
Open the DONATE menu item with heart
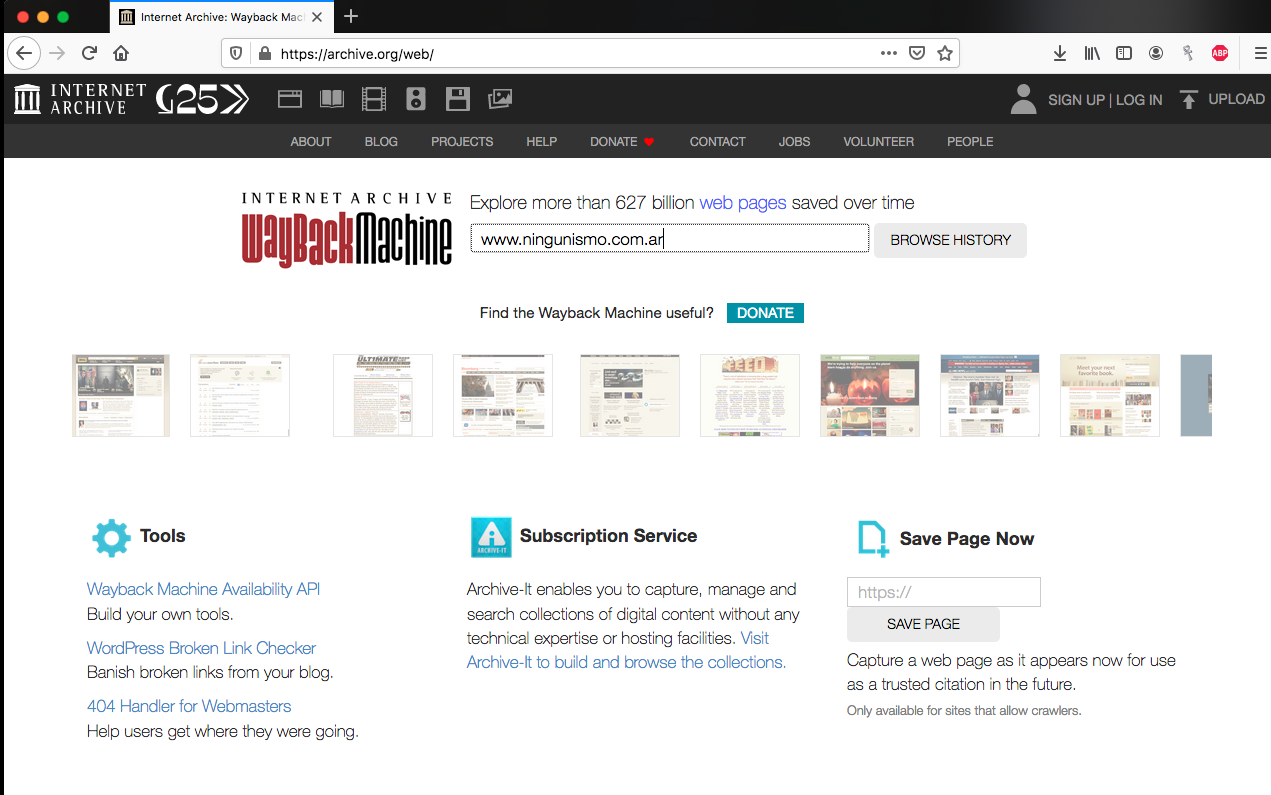pos(622,142)
